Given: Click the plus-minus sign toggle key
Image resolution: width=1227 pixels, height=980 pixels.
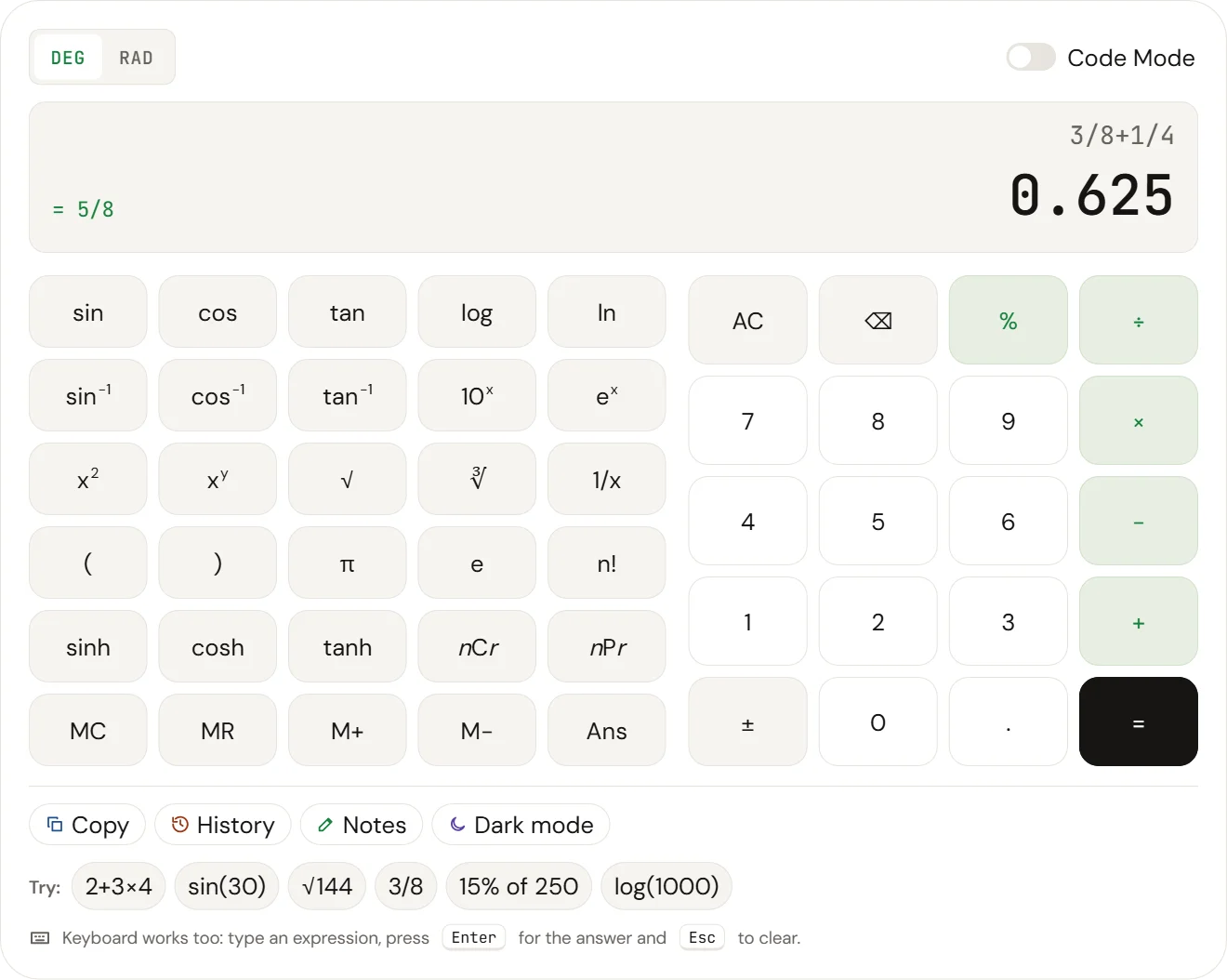Looking at the screenshot, I should click(x=747, y=722).
